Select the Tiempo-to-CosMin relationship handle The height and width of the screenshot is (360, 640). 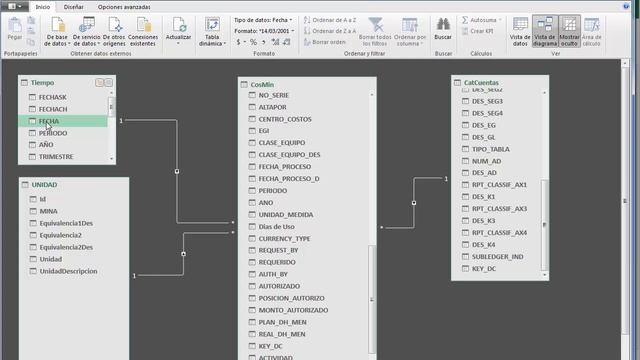point(177,171)
